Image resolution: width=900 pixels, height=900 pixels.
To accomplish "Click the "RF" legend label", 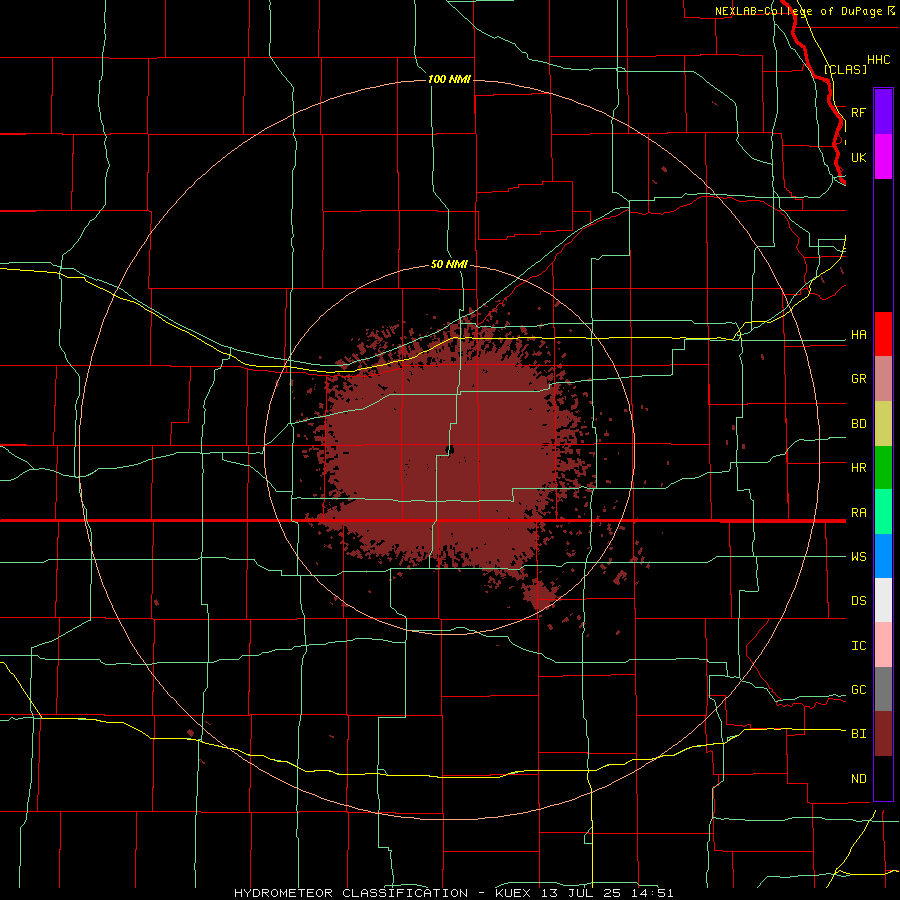I will click(x=859, y=112).
